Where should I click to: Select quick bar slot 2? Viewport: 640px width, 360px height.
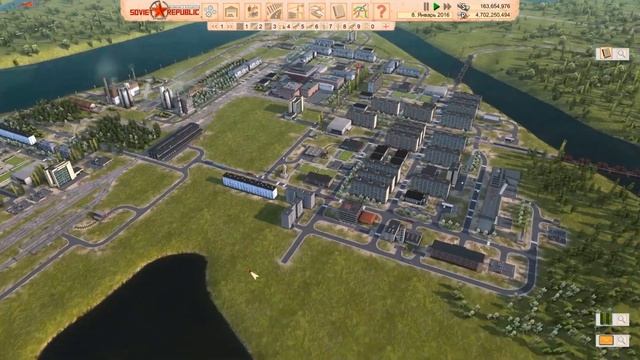coord(256,27)
